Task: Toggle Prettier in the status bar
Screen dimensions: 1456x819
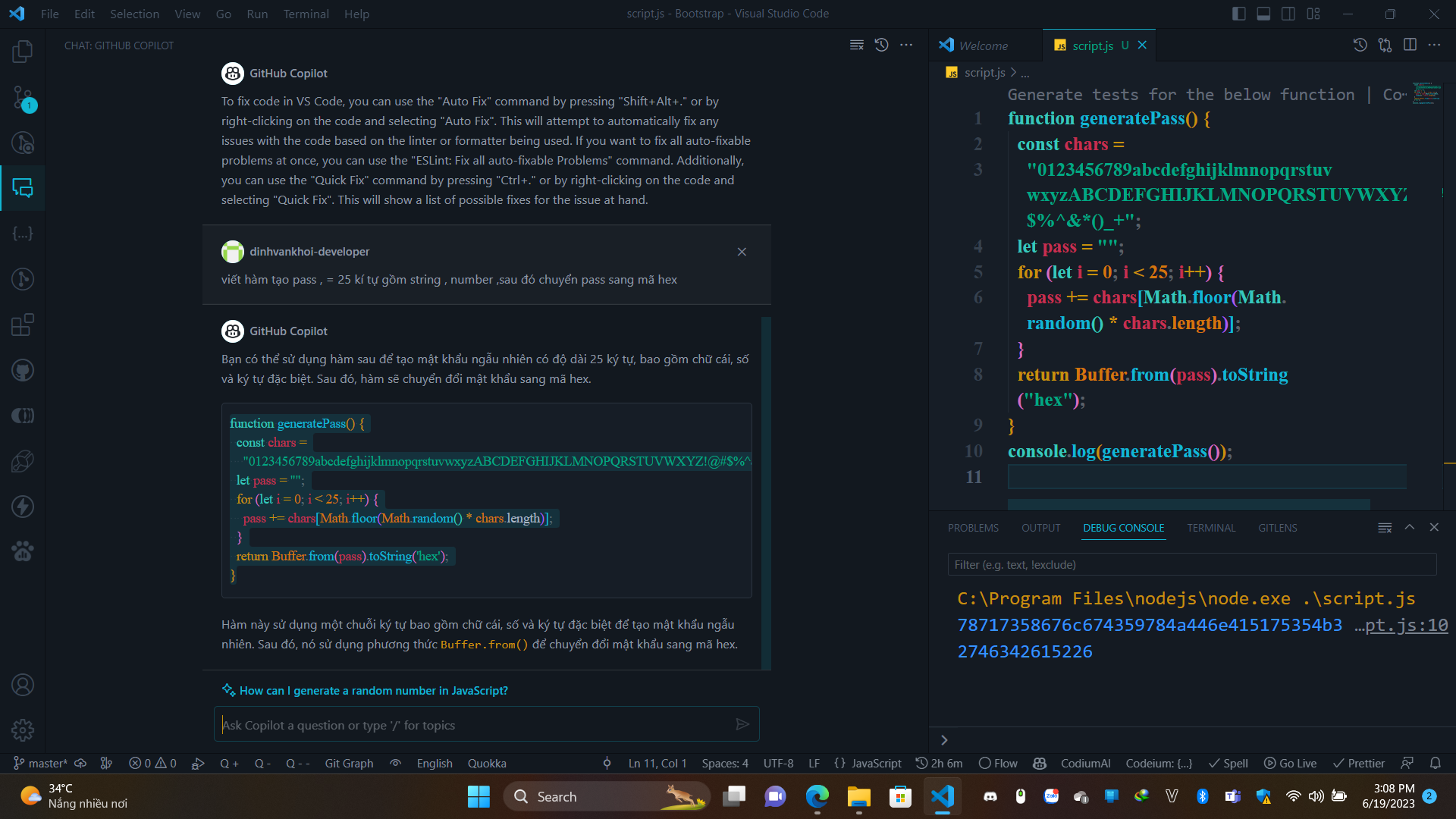Action: tap(1360, 764)
